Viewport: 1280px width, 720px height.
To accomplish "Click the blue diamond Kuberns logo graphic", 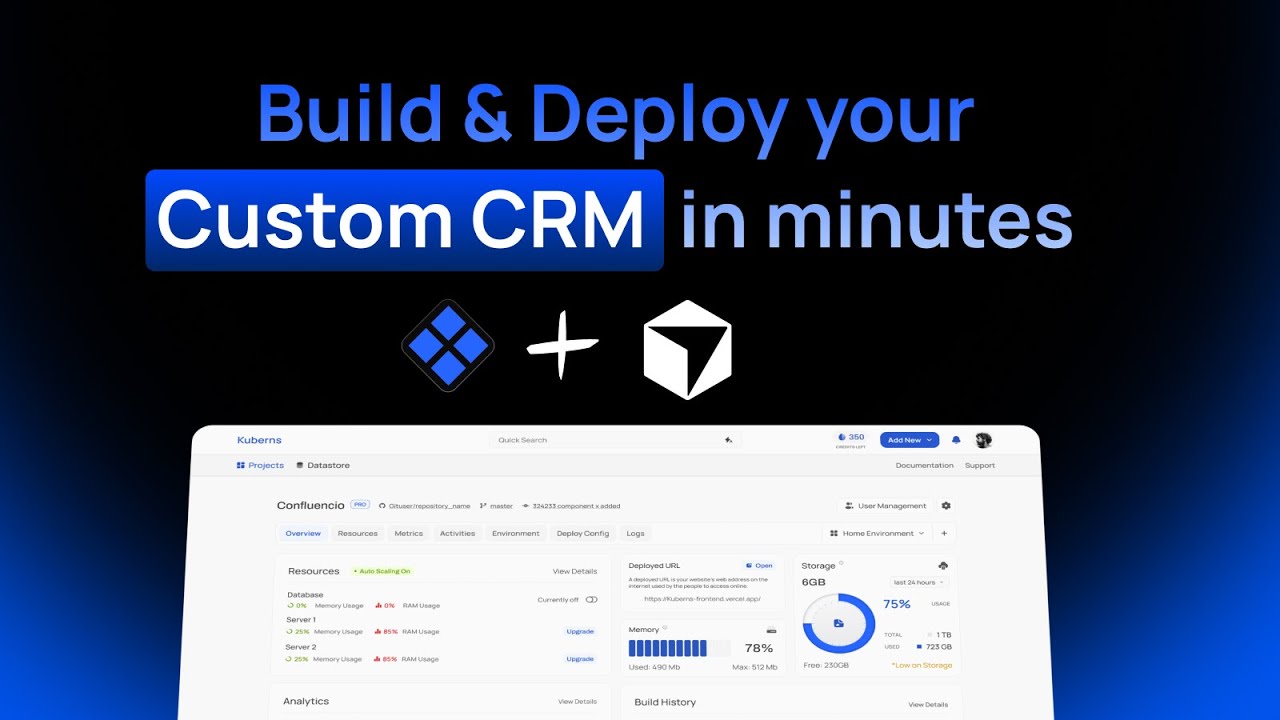I will [x=447, y=346].
